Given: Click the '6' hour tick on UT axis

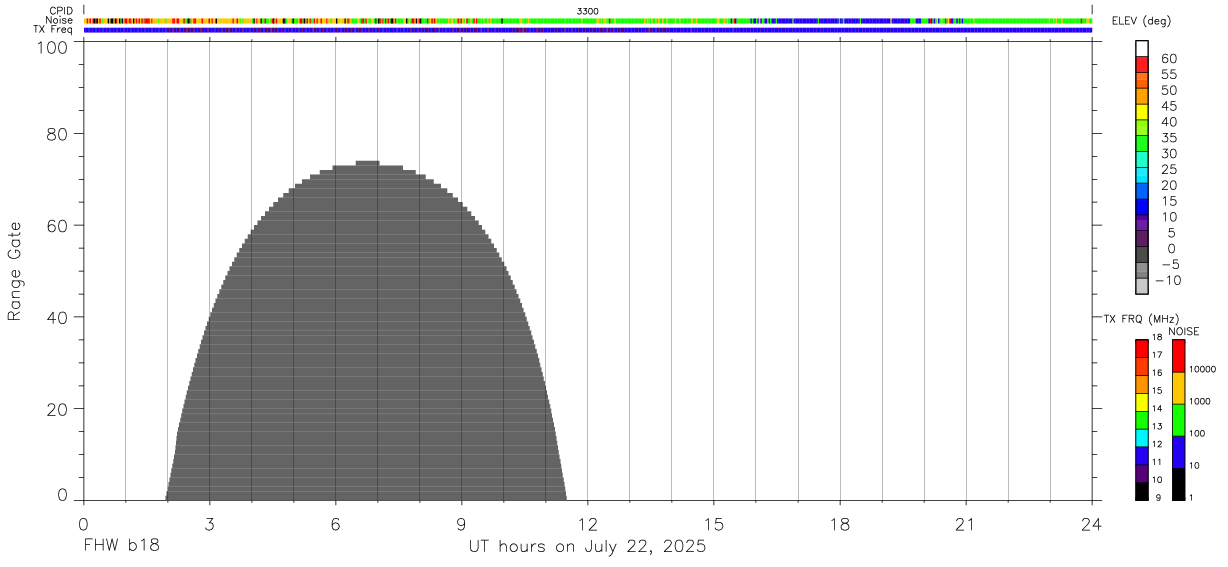Looking at the screenshot, I should 336,524.
